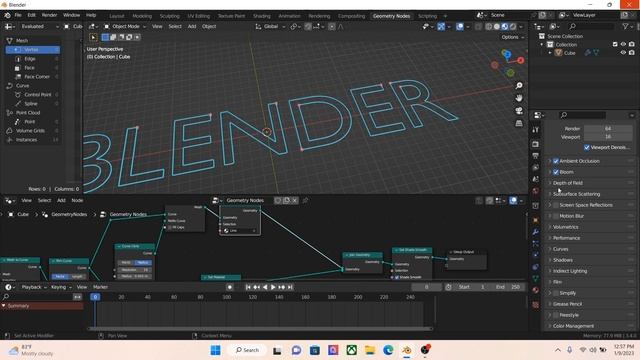Enable solid viewport shading icon
The image size is (640, 360).
[497, 27]
